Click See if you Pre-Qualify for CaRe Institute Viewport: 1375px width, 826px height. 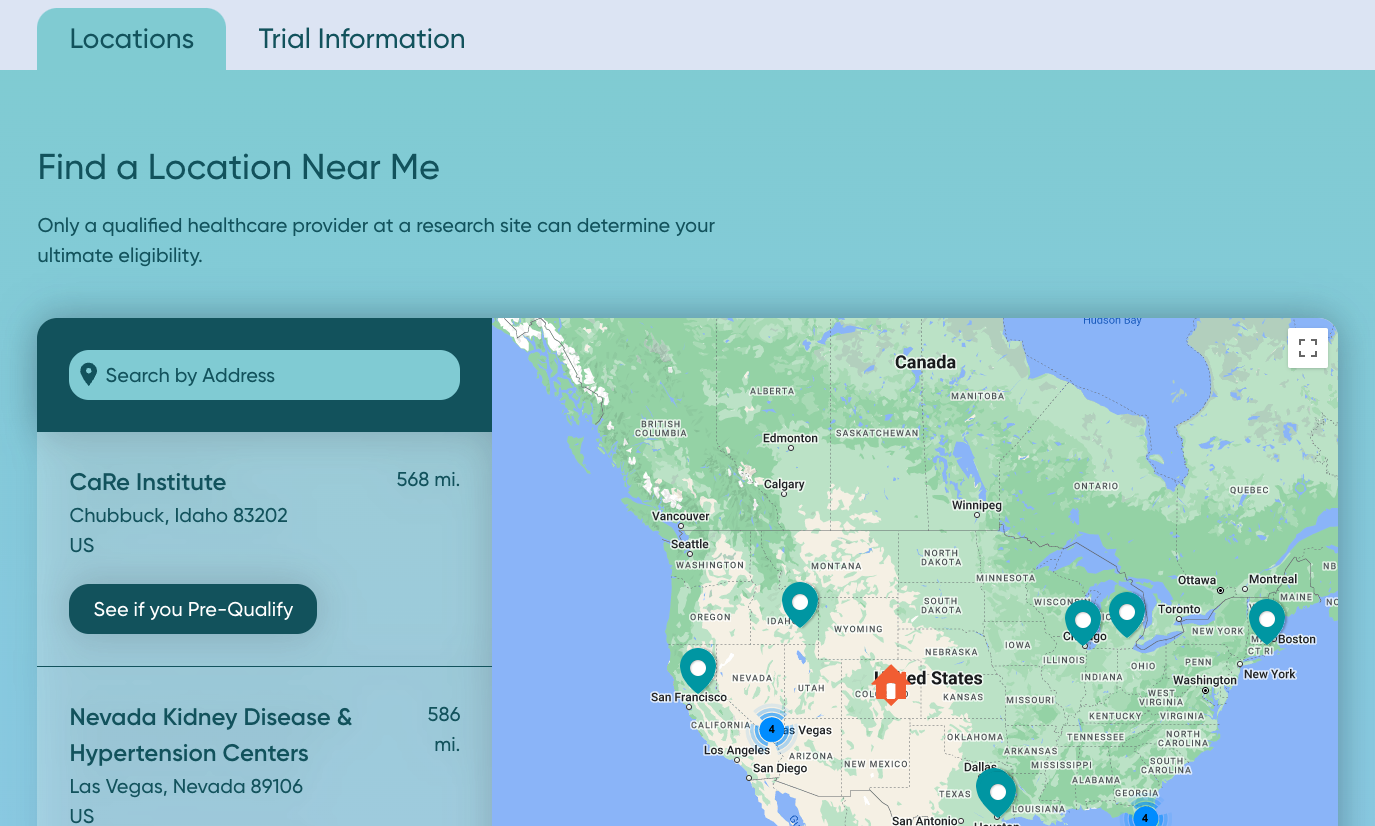(x=193, y=609)
